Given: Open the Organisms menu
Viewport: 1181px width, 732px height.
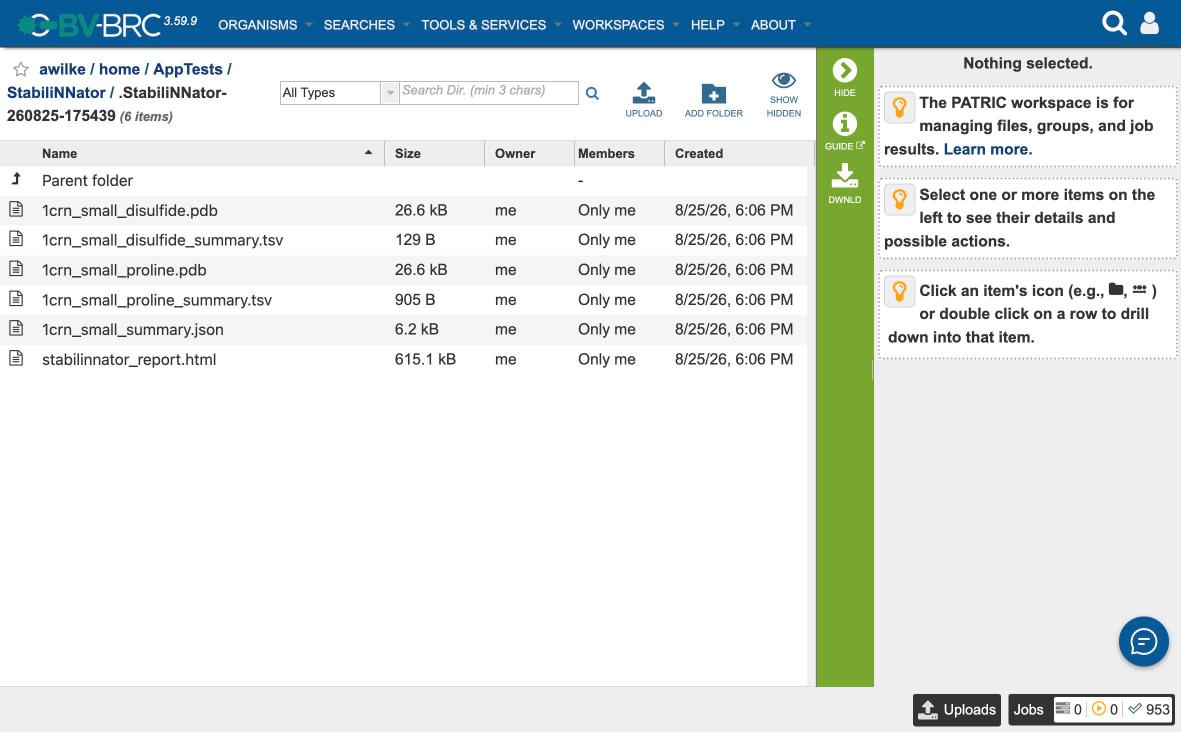Looking at the screenshot, I should pyautogui.click(x=258, y=25).
